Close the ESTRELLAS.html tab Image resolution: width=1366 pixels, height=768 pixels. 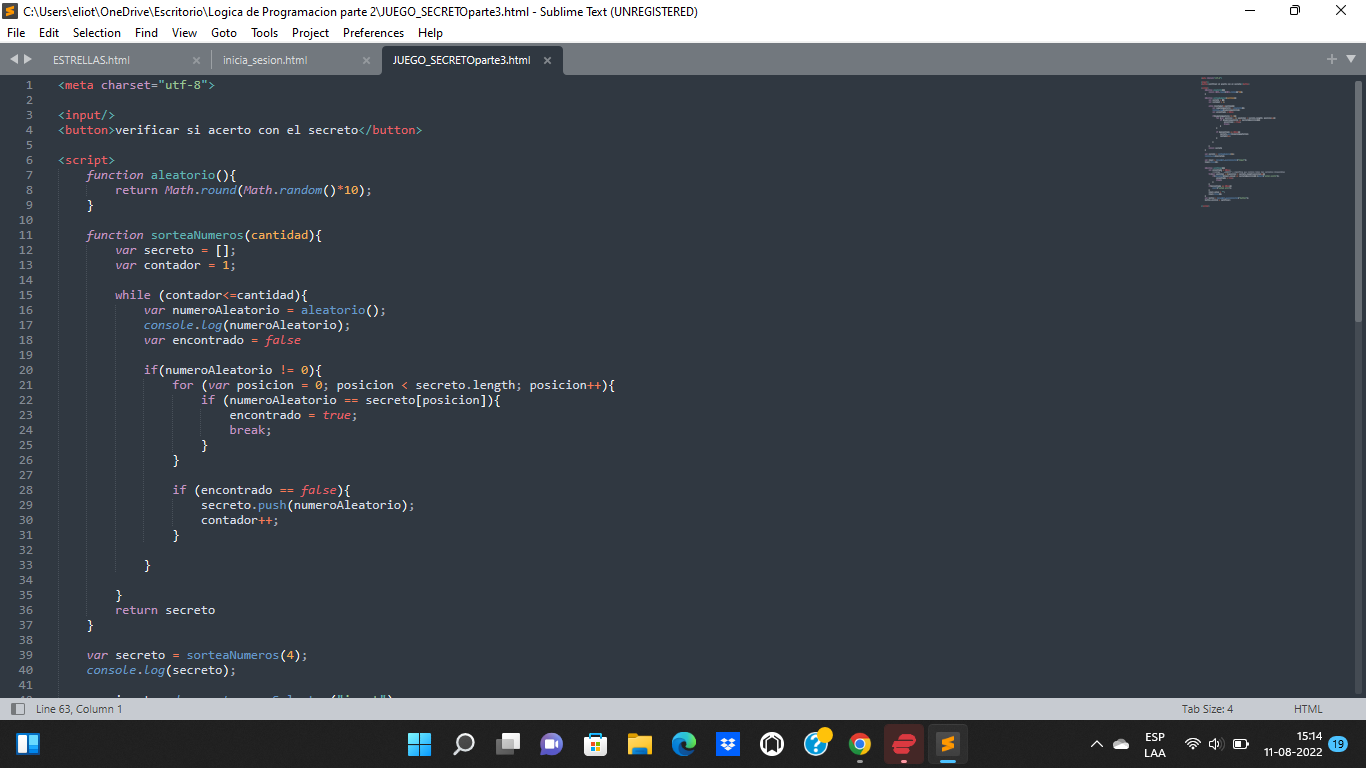click(196, 60)
